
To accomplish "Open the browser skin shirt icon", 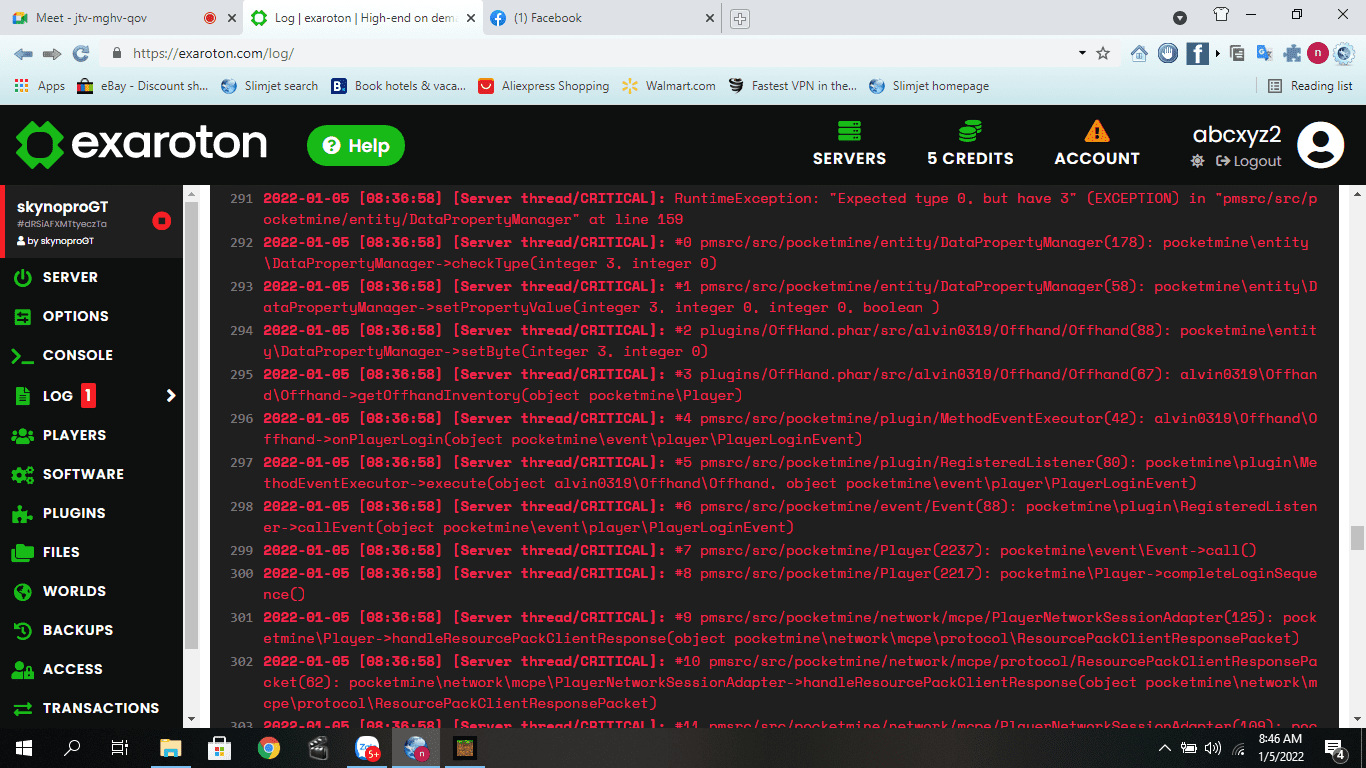I will (1221, 16).
